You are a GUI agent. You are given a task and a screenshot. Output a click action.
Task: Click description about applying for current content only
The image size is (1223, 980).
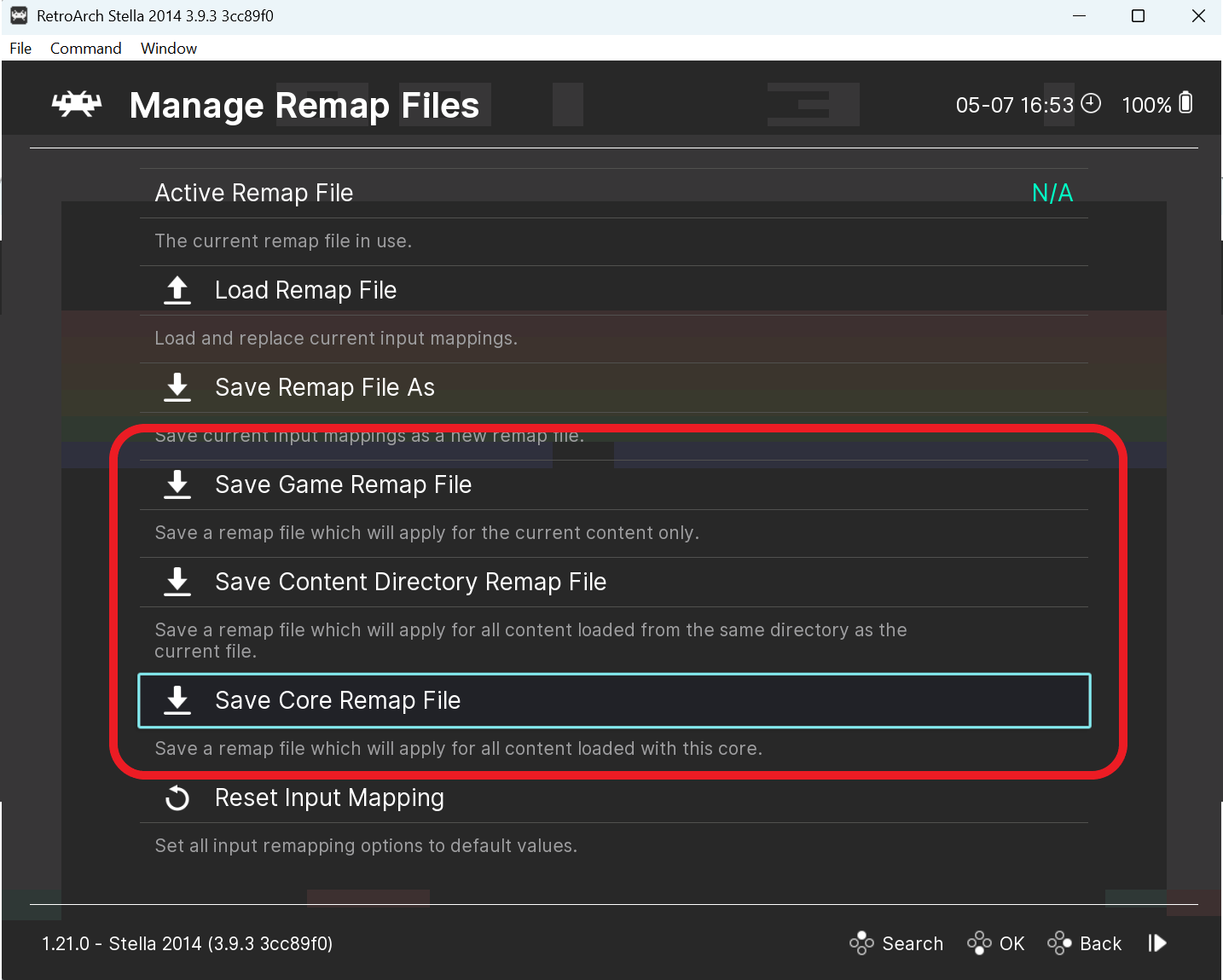(x=426, y=533)
